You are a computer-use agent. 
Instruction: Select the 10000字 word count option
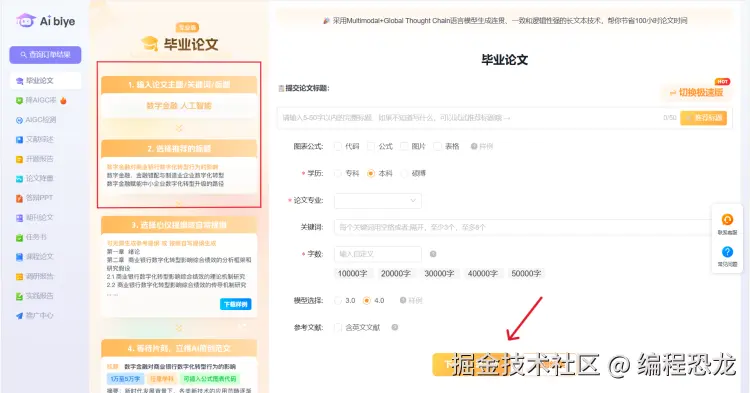(x=353, y=273)
